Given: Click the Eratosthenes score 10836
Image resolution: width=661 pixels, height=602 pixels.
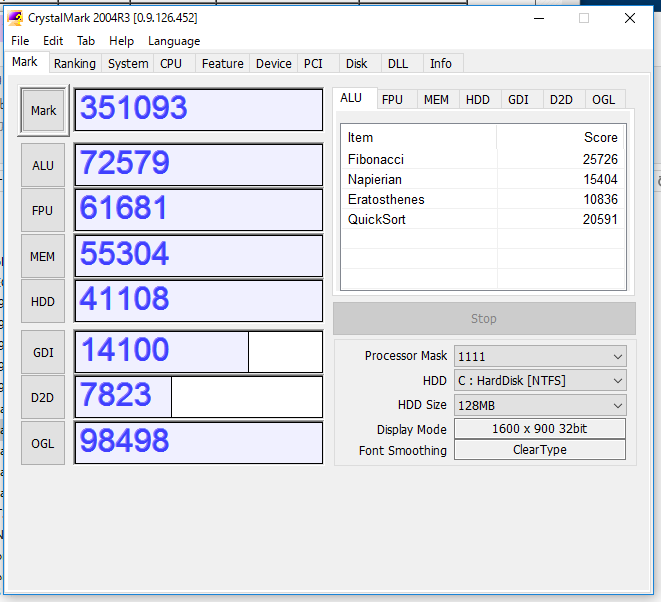Looking at the screenshot, I should [x=600, y=199].
